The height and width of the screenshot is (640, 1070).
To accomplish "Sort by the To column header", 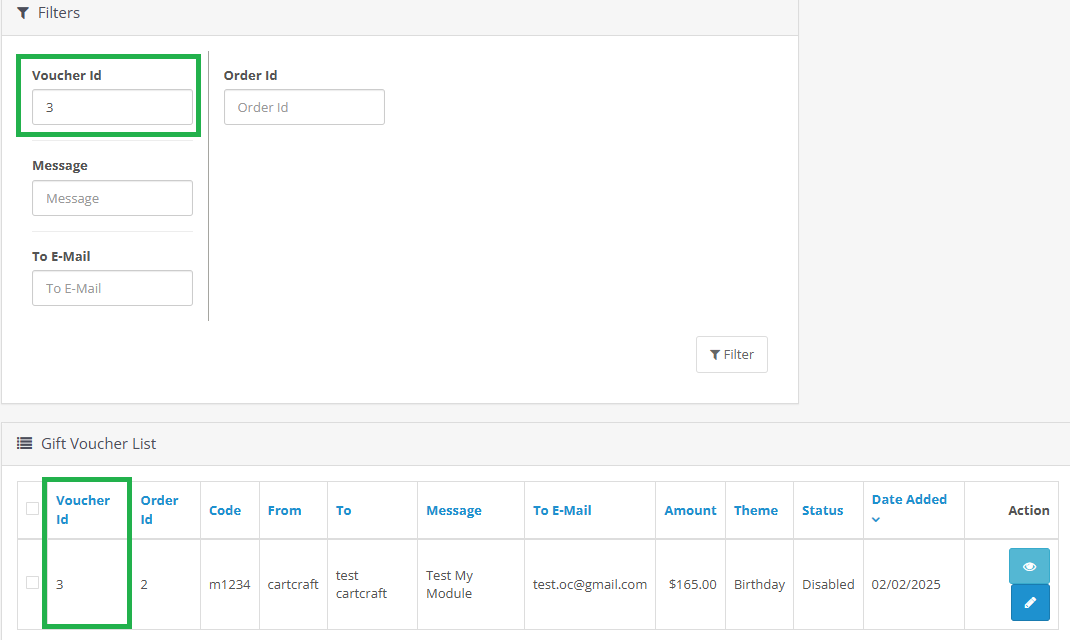I will point(343,510).
